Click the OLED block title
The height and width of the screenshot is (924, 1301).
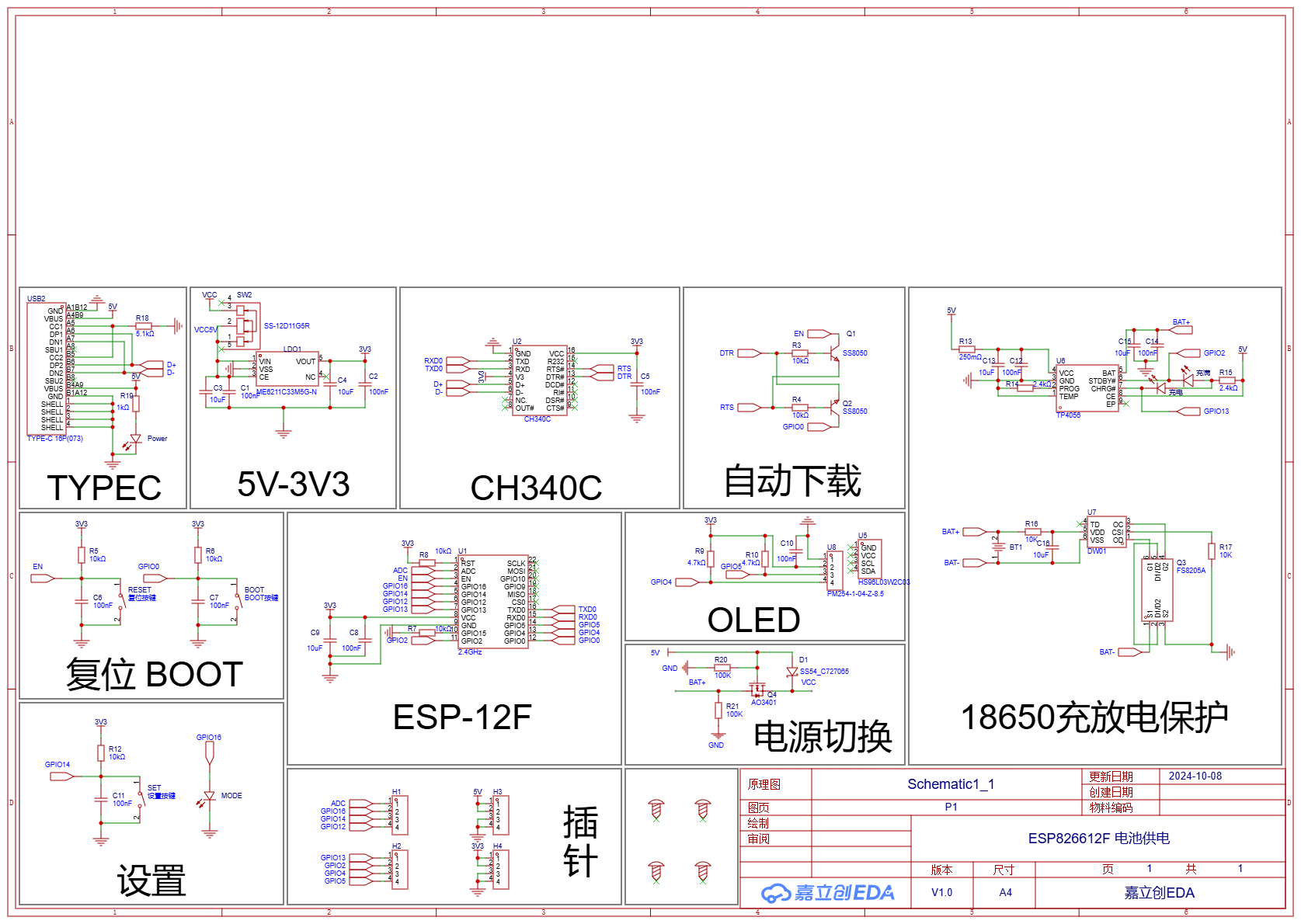pos(753,620)
